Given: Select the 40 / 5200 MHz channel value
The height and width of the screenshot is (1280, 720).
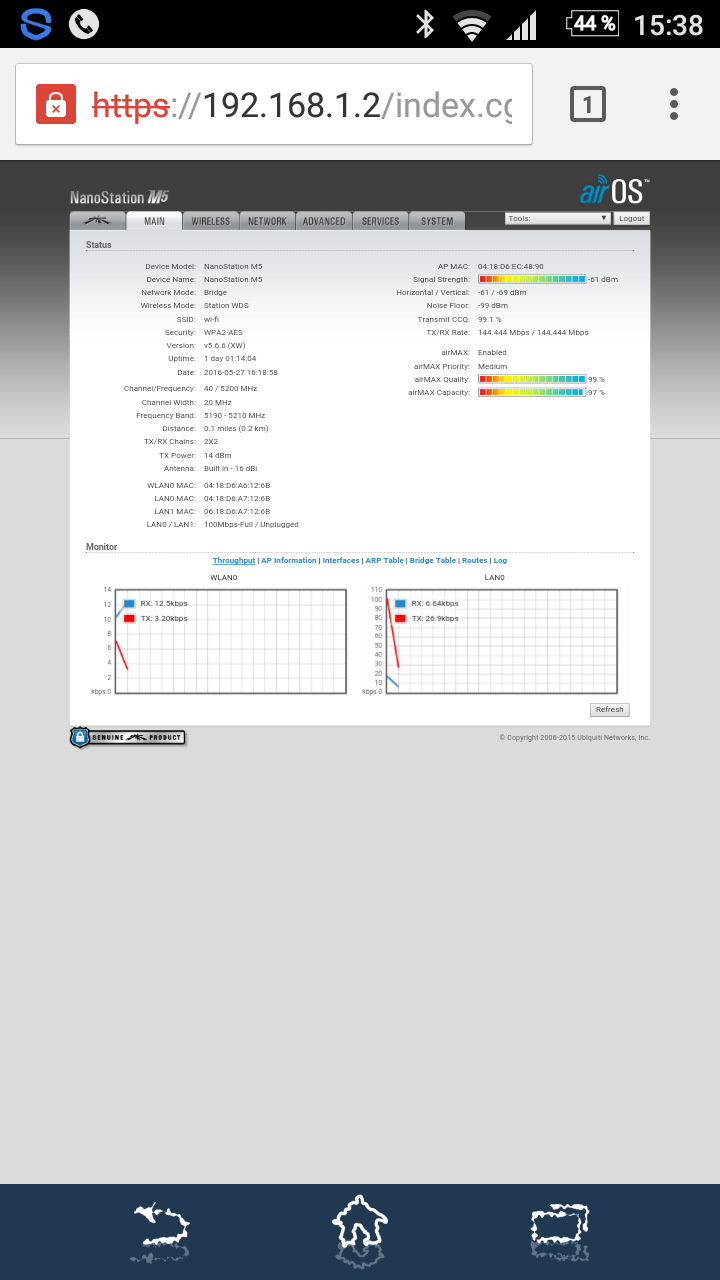Looking at the screenshot, I should [x=230, y=388].
